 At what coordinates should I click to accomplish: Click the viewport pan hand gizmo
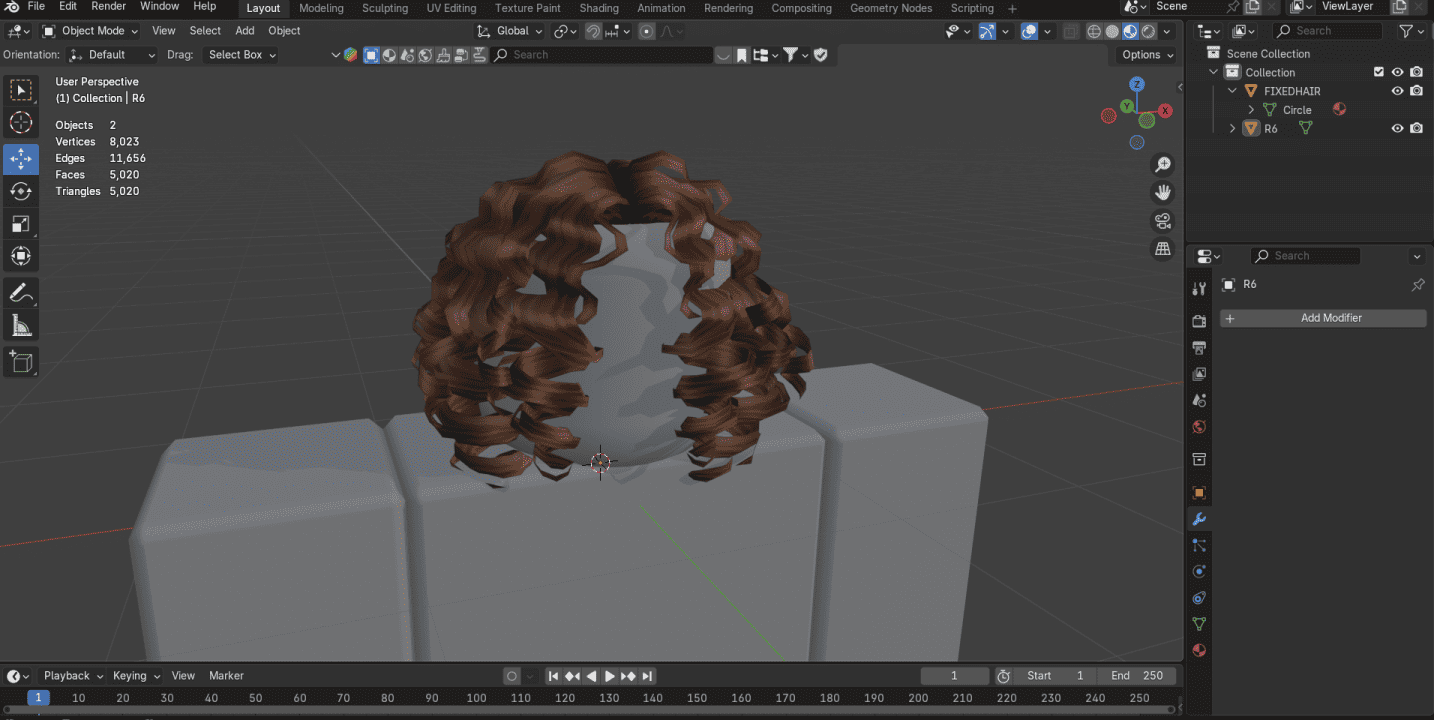pyautogui.click(x=1162, y=193)
